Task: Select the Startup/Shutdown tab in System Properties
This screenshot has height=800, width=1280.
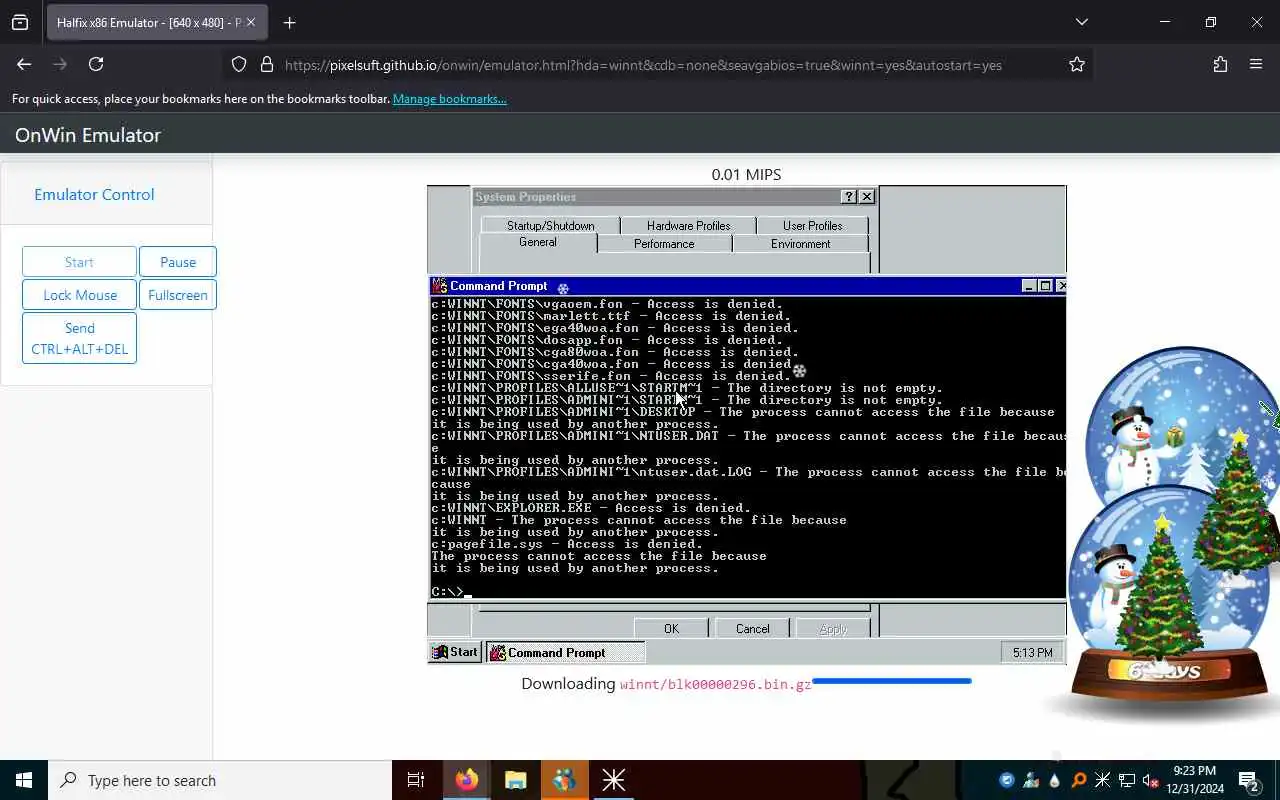Action: point(550,225)
